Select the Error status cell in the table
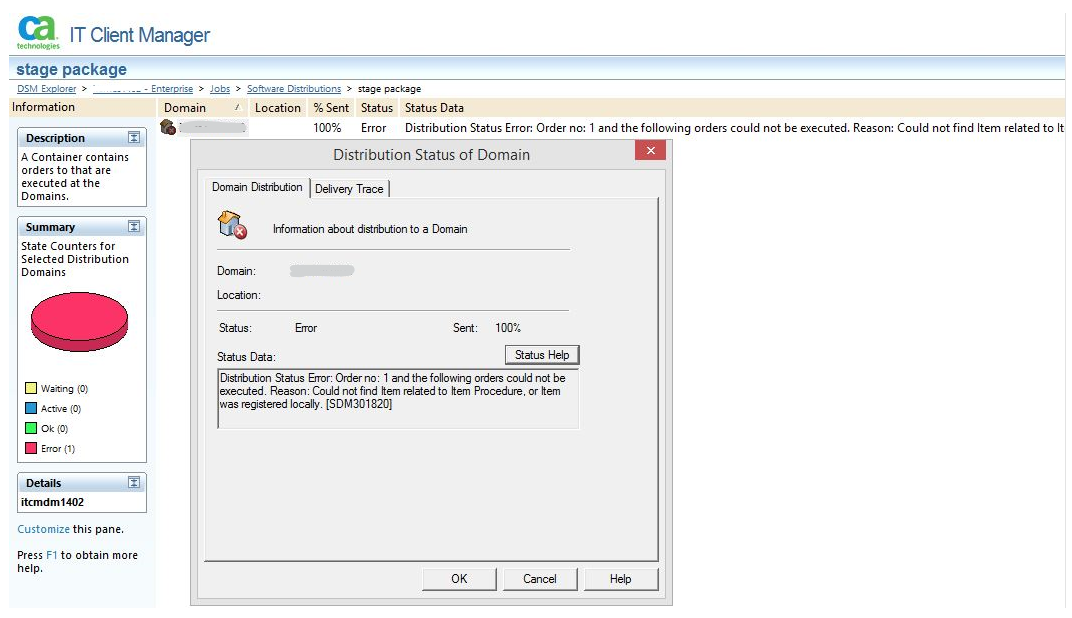 coord(373,128)
